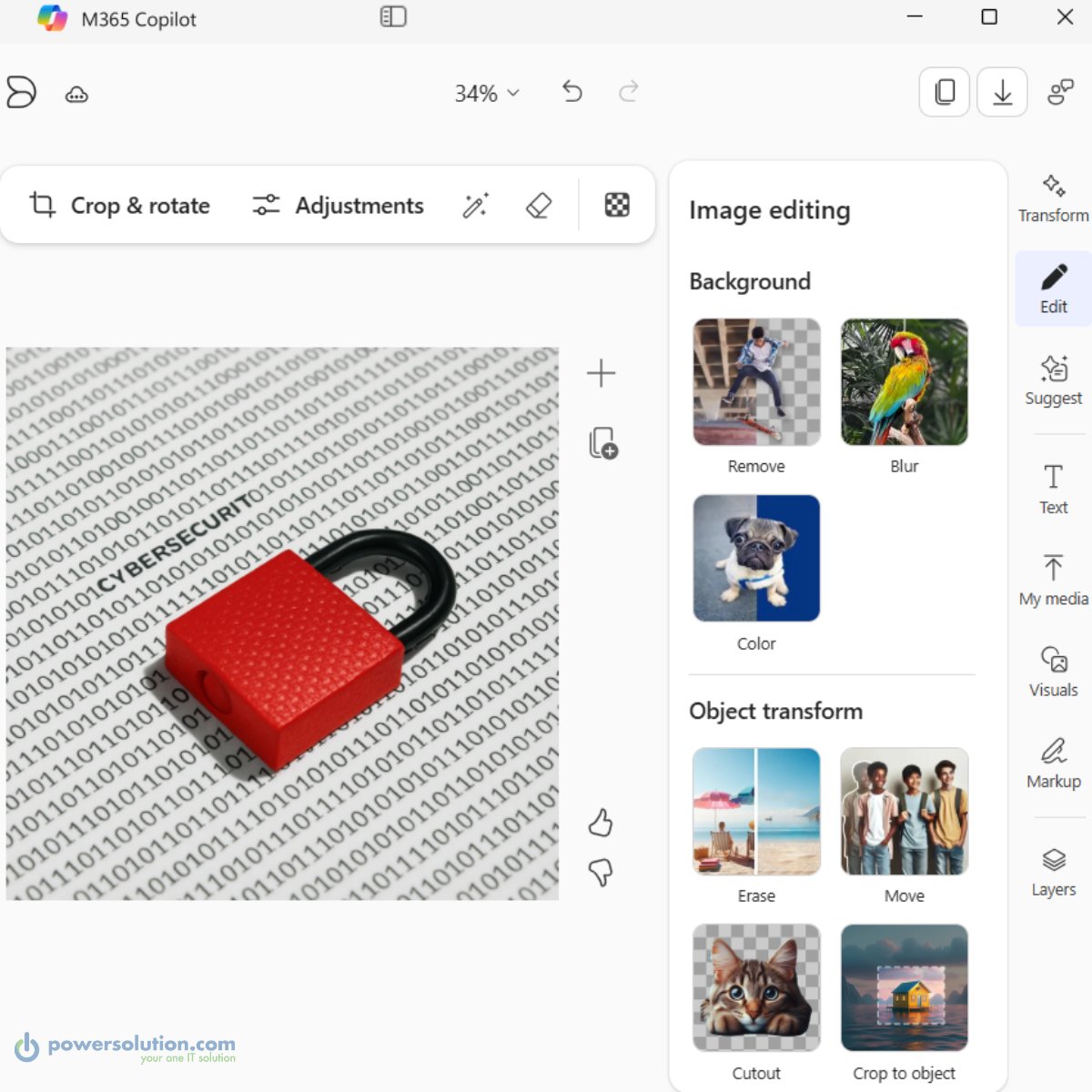The width and height of the screenshot is (1092, 1092).
Task: Copy the image with the copy button
Action: [x=945, y=92]
